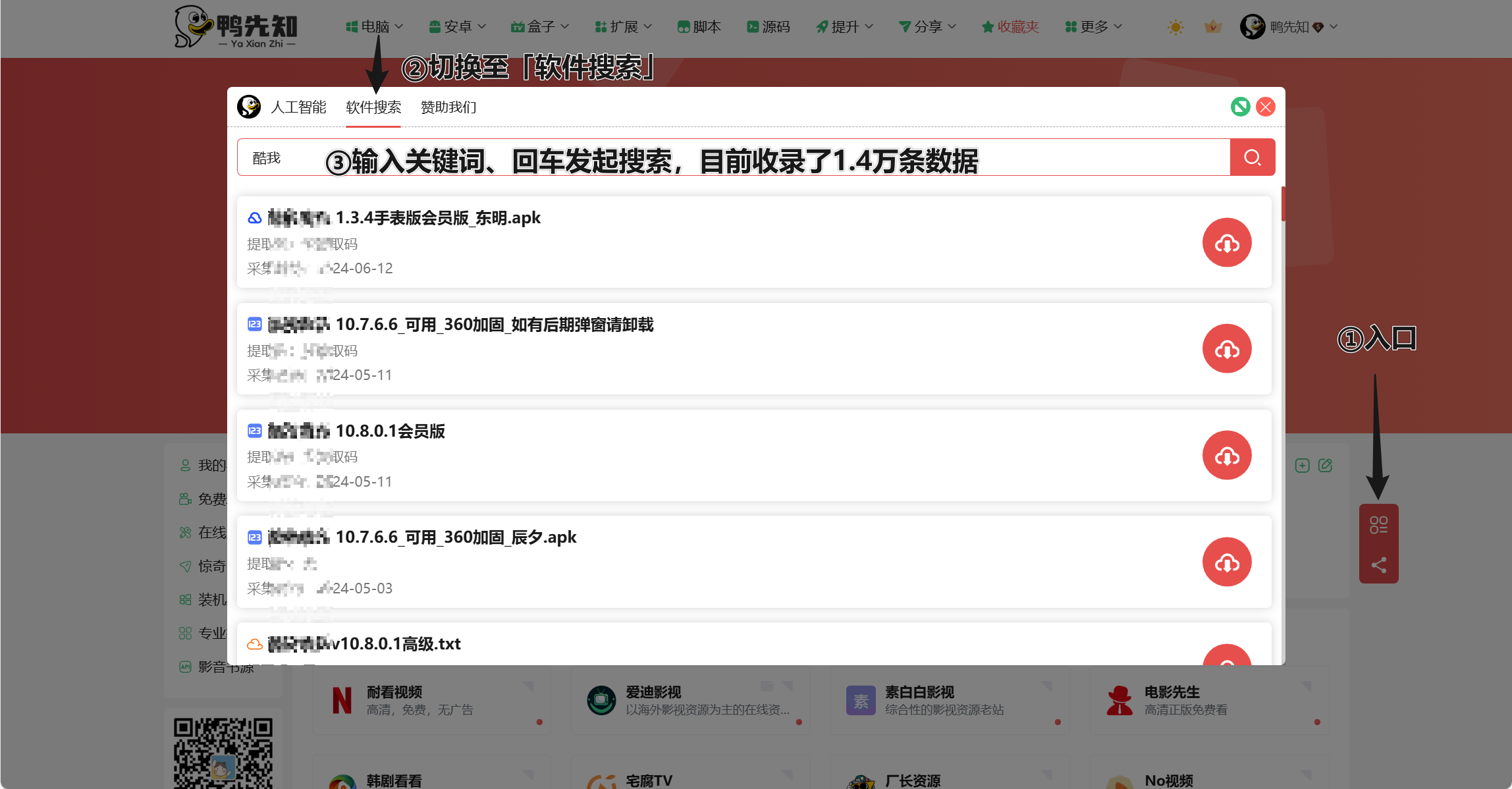Screen dimensions: 1512x789
Task: Click the edit pencil icon
Action: tap(1326, 466)
